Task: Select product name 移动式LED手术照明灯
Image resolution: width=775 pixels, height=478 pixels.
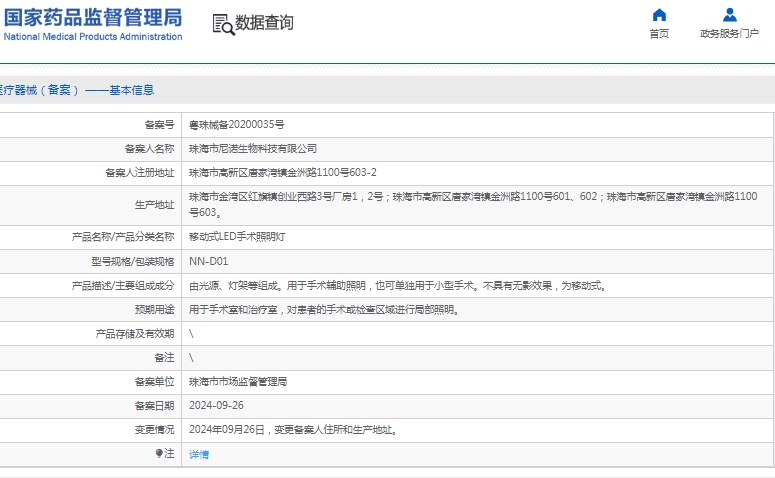Action: click(237, 237)
